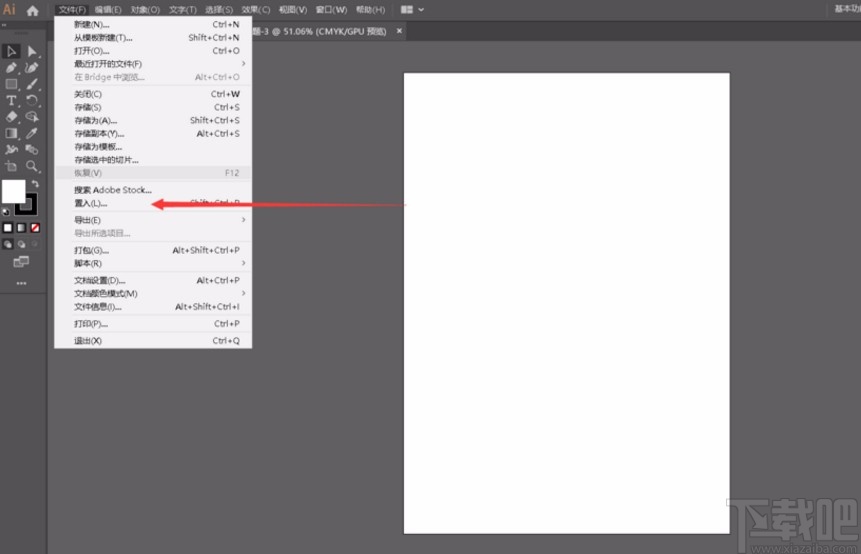Click the Change Screen Mode icon
This screenshot has width=861, height=554.
point(21,262)
